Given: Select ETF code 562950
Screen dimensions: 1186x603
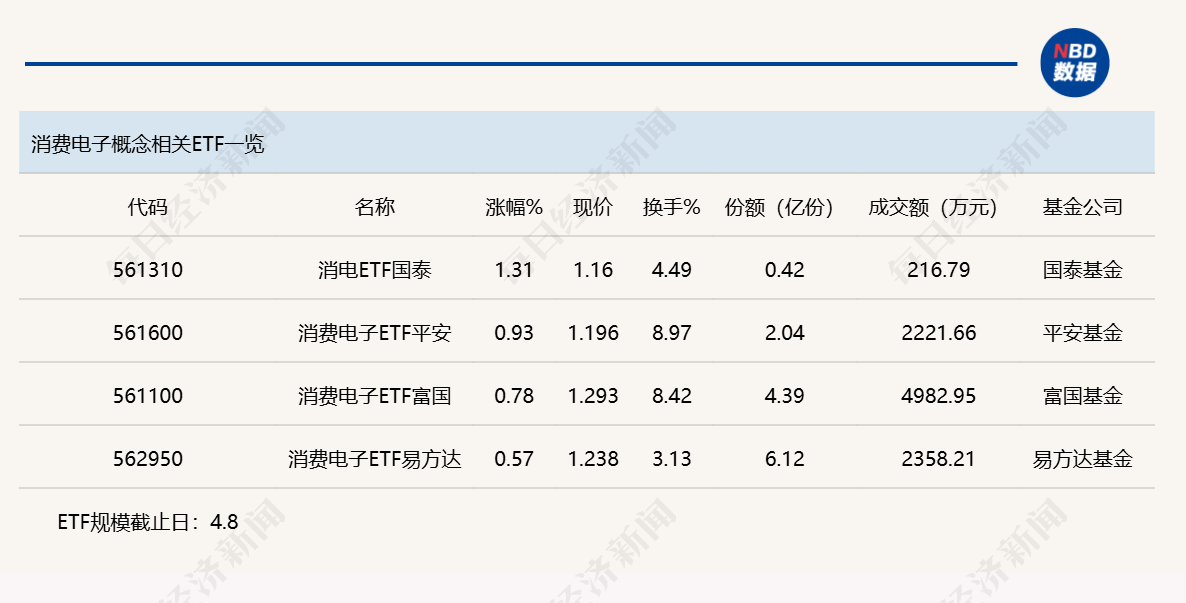Looking at the screenshot, I should [148, 459].
